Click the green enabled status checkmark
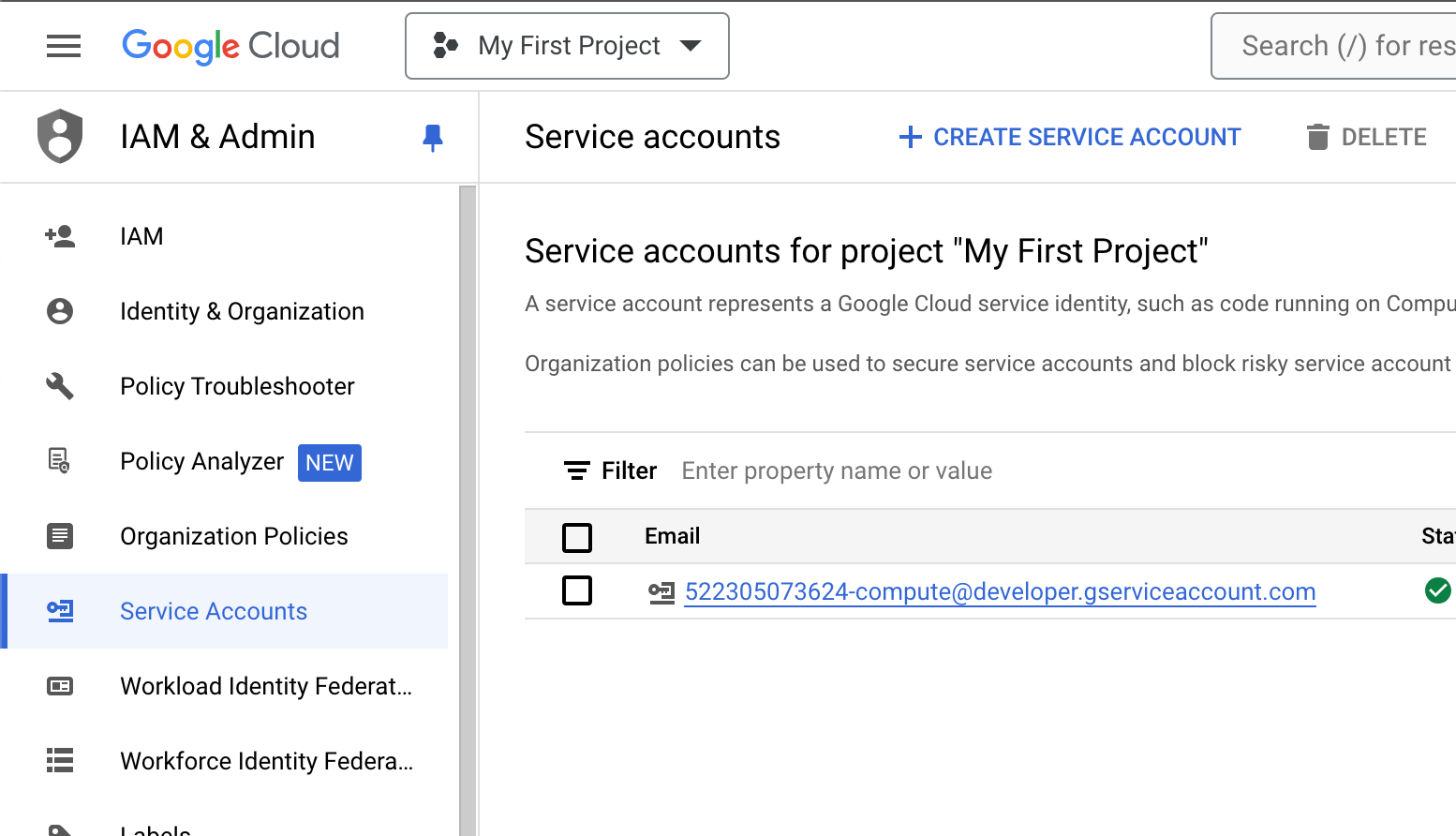Screen dimensions: 1456x836 (x=1437, y=590)
